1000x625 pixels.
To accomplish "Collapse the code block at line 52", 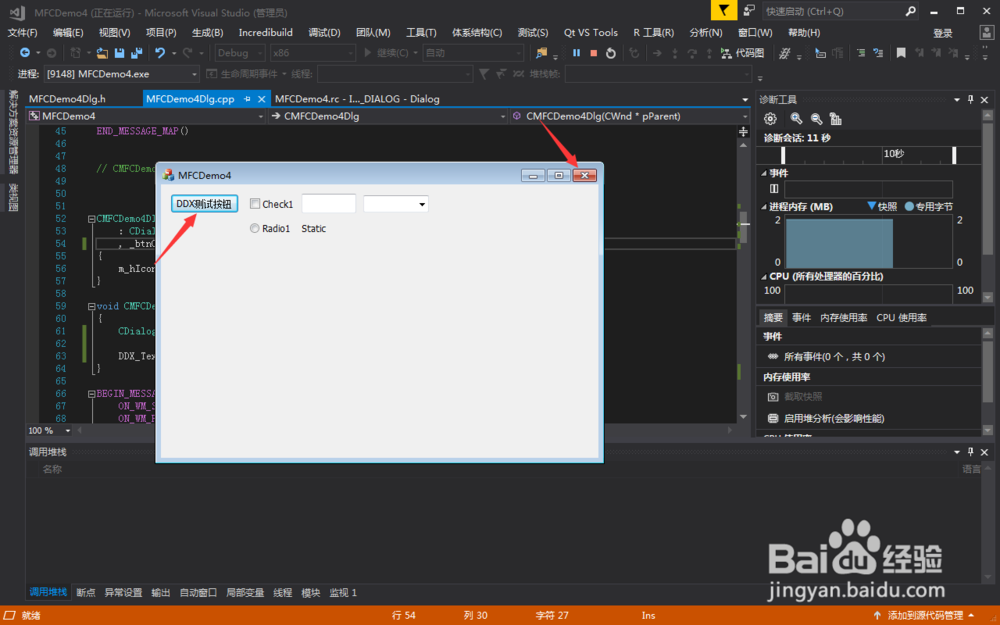I will [x=91, y=219].
